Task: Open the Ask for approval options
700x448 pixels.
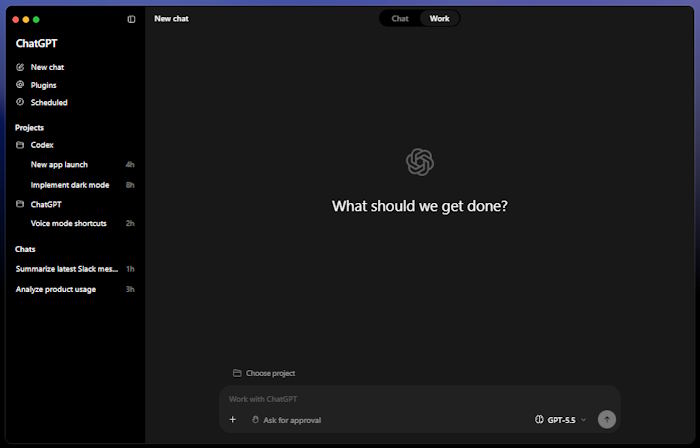Action: pos(286,420)
